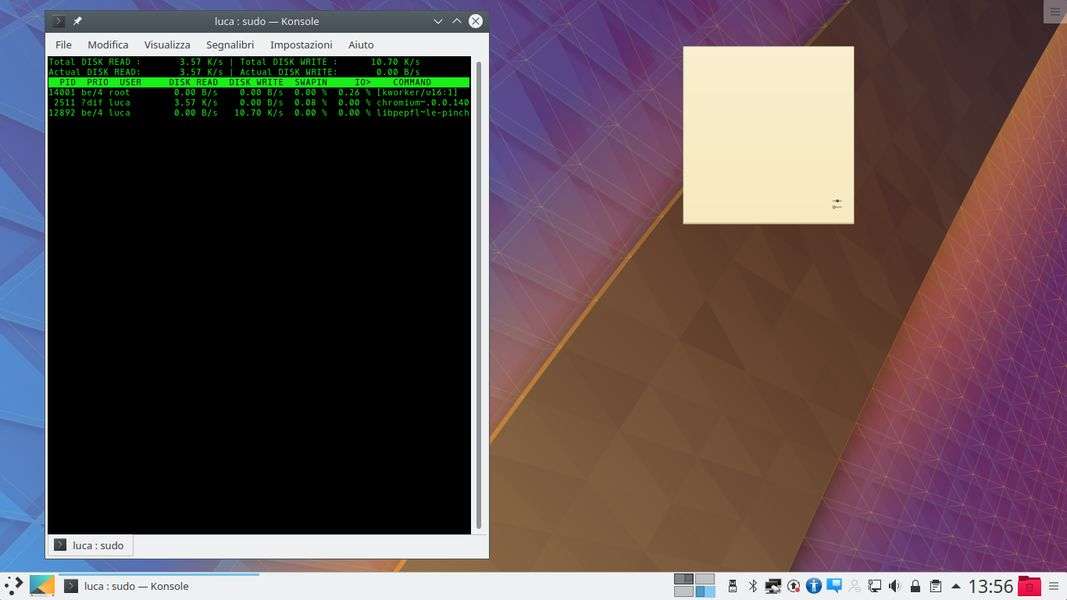The image size is (1067, 600).
Task: Open the volume control tray icon
Action: (894, 586)
